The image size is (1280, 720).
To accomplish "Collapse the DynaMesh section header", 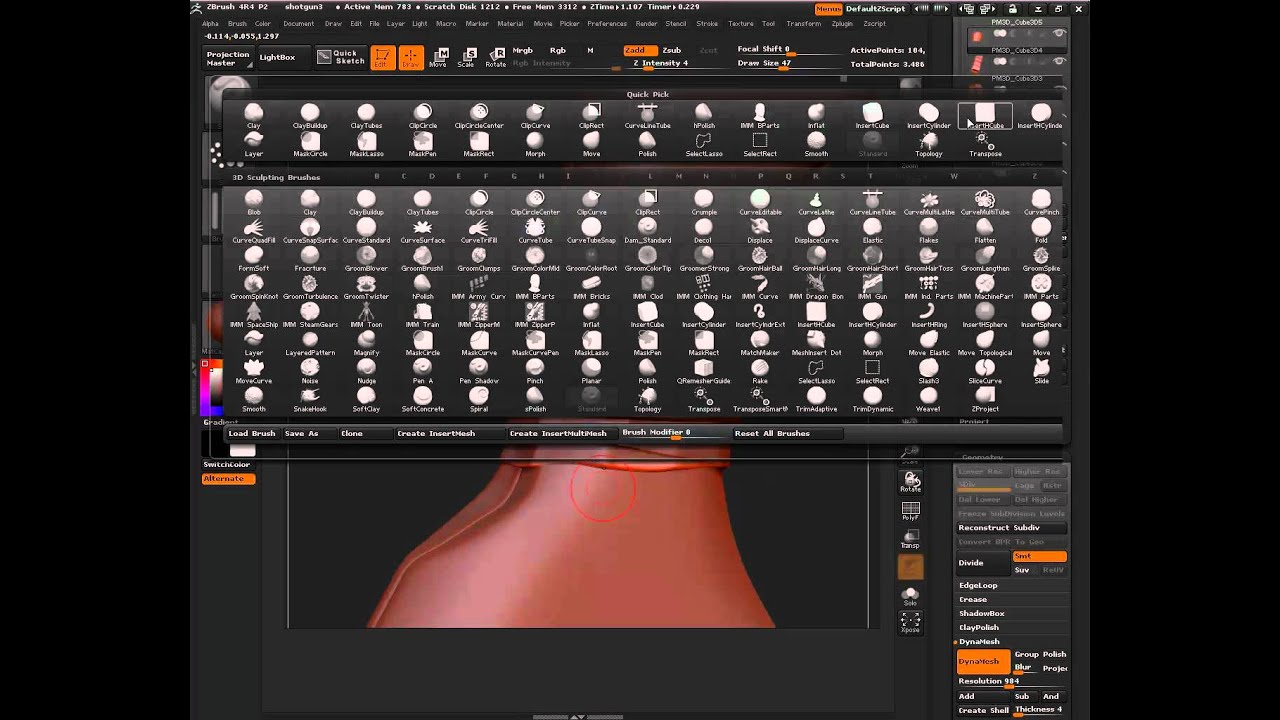I will coord(979,642).
